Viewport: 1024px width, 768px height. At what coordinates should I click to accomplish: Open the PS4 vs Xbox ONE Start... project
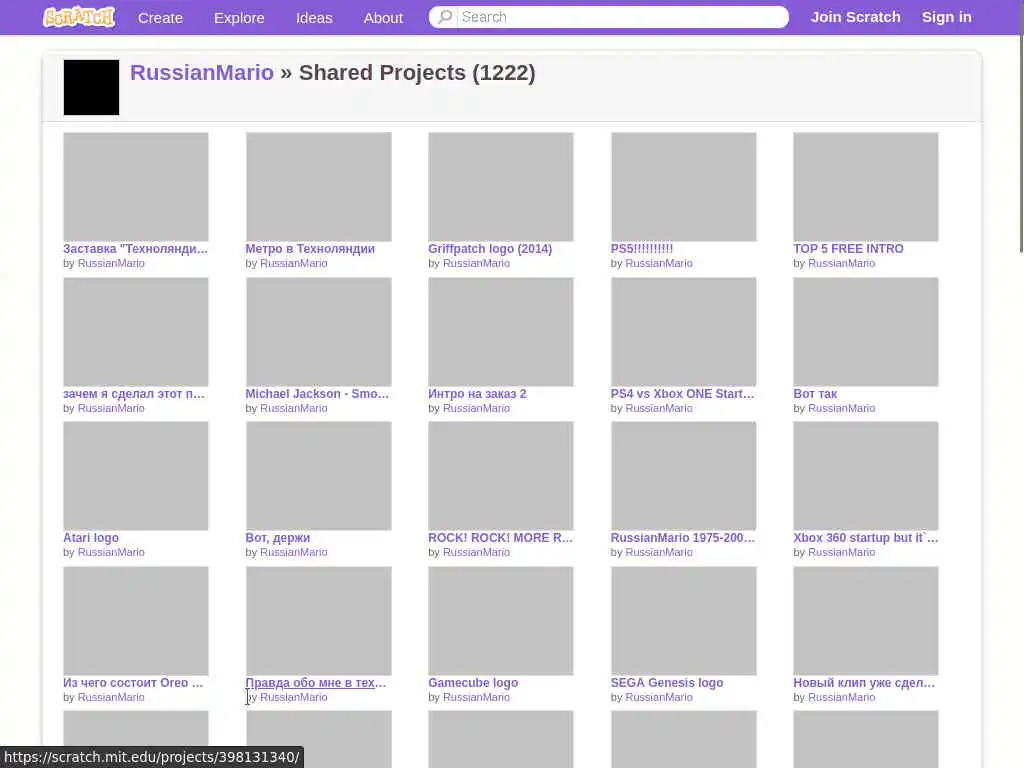pyautogui.click(x=682, y=394)
